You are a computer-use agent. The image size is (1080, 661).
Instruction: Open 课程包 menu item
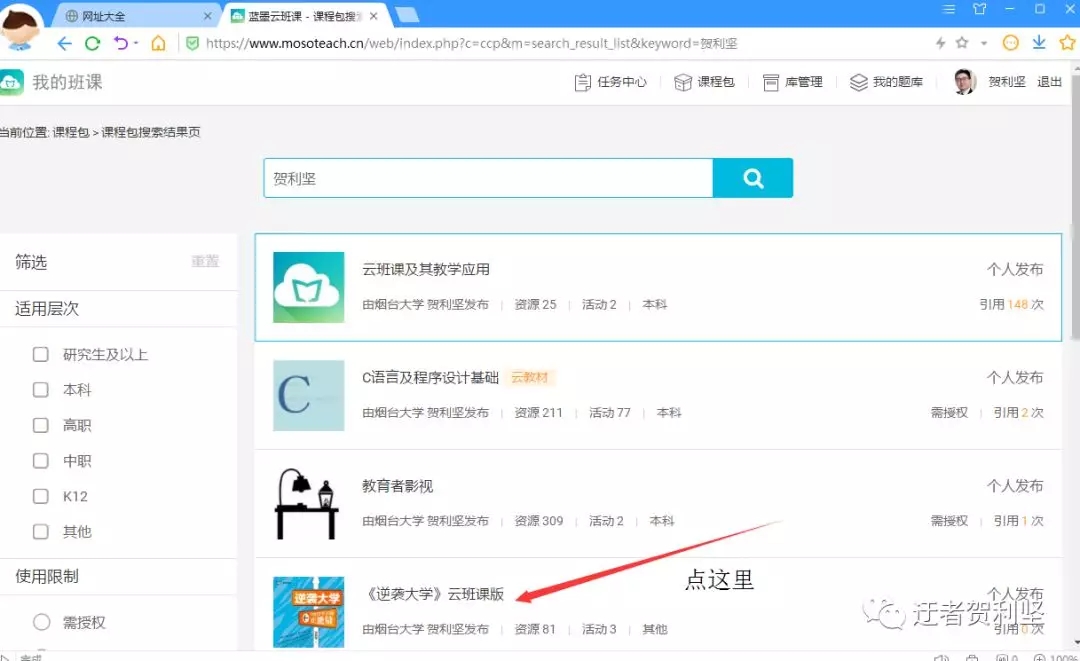pyautogui.click(x=716, y=82)
